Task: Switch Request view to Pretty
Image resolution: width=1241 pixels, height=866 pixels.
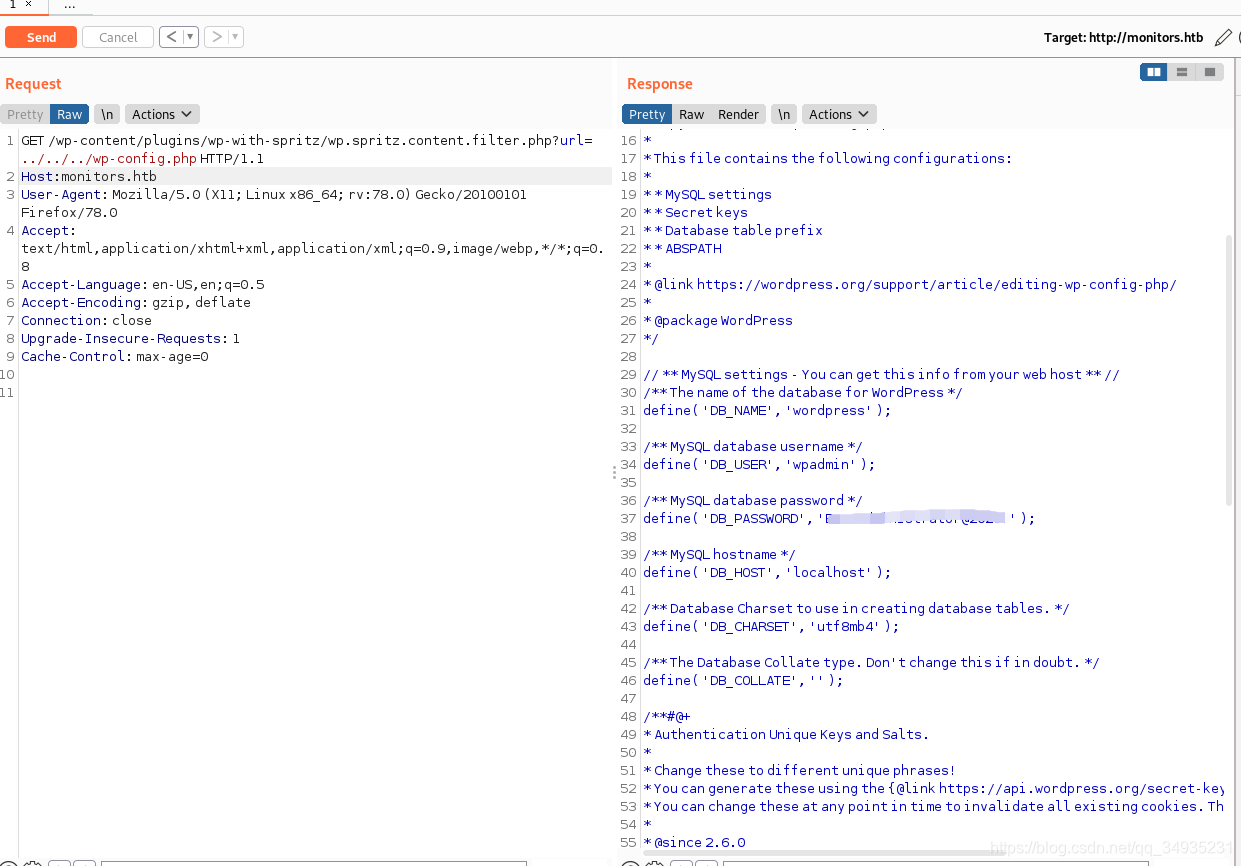Action: point(25,114)
